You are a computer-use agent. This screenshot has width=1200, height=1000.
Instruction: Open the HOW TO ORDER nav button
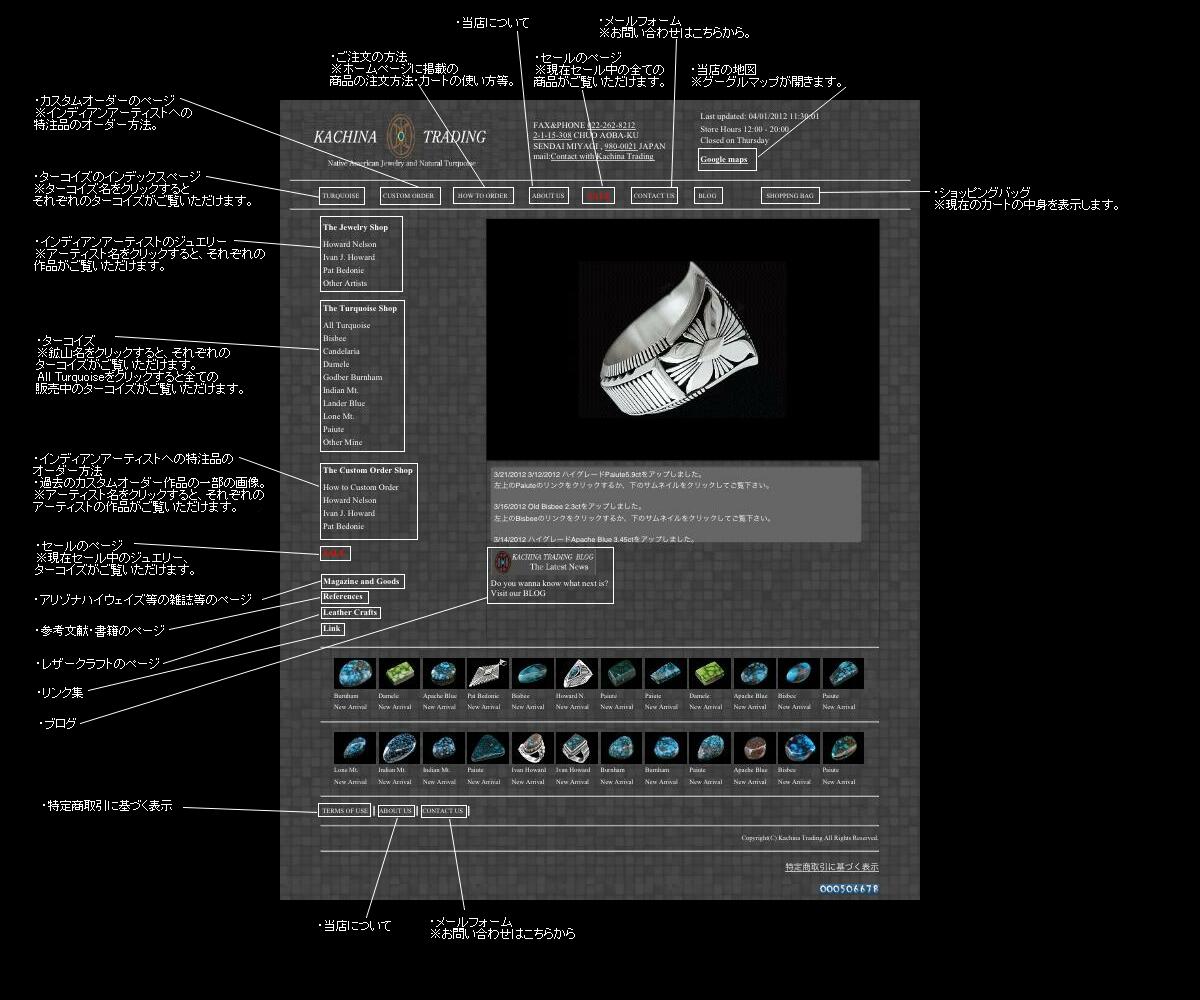point(483,196)
